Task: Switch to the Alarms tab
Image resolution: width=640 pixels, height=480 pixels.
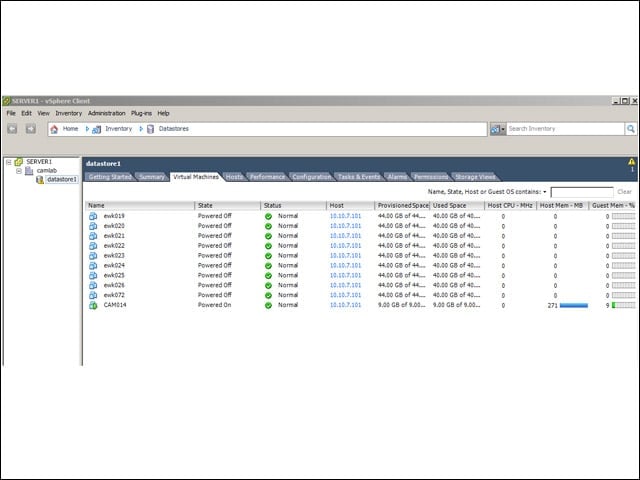Action: [x=397, y=177]
